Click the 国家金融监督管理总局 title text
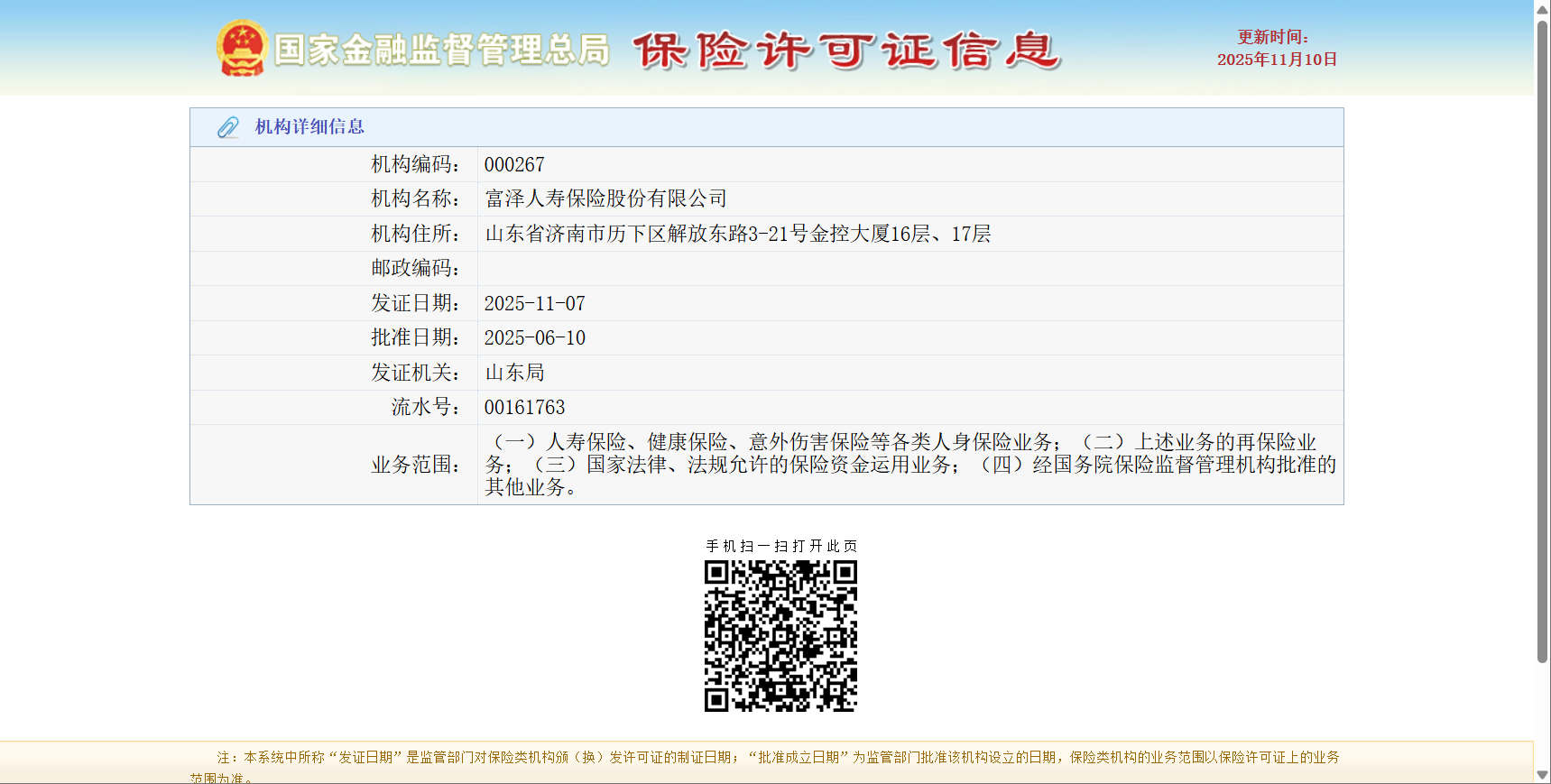Image resolution: width=1551 pixels, height=784 pixels. 441,50
